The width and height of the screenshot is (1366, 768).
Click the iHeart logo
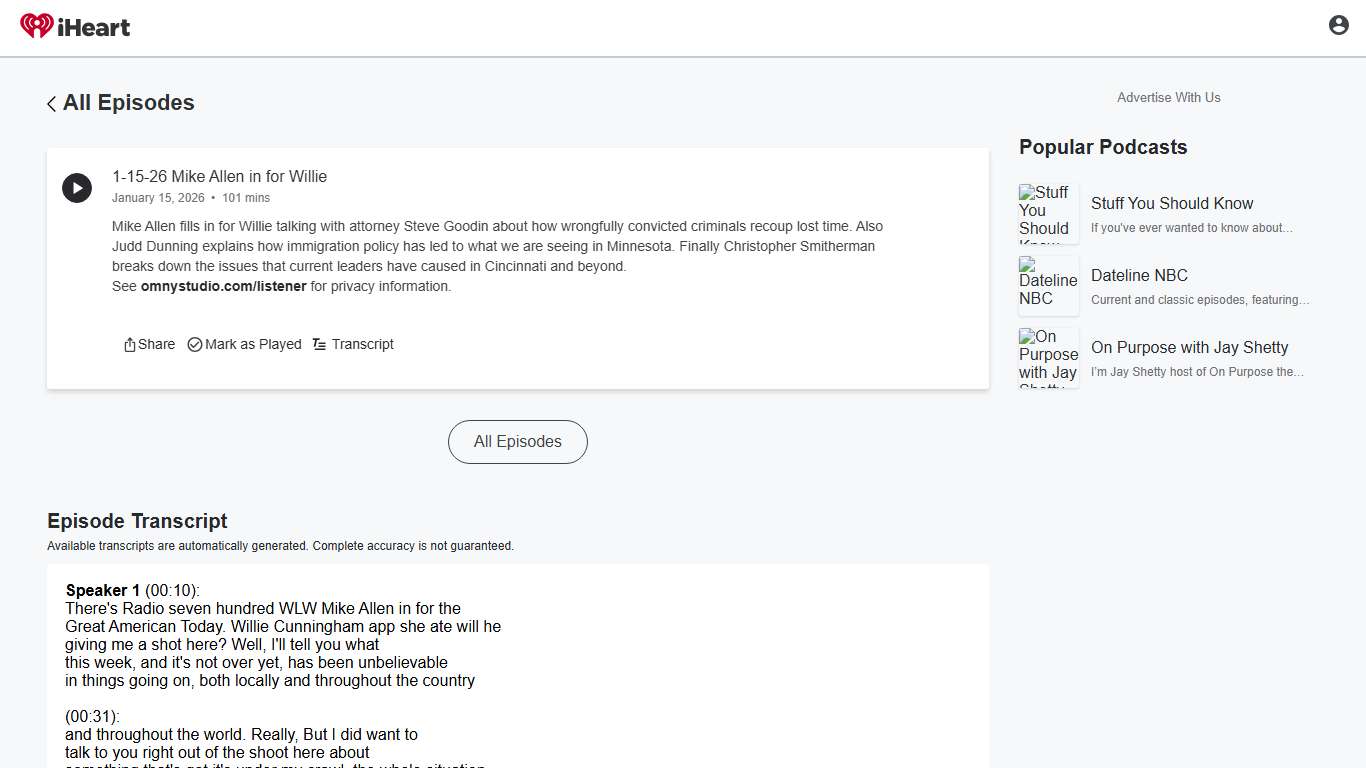tap(75, 27)
